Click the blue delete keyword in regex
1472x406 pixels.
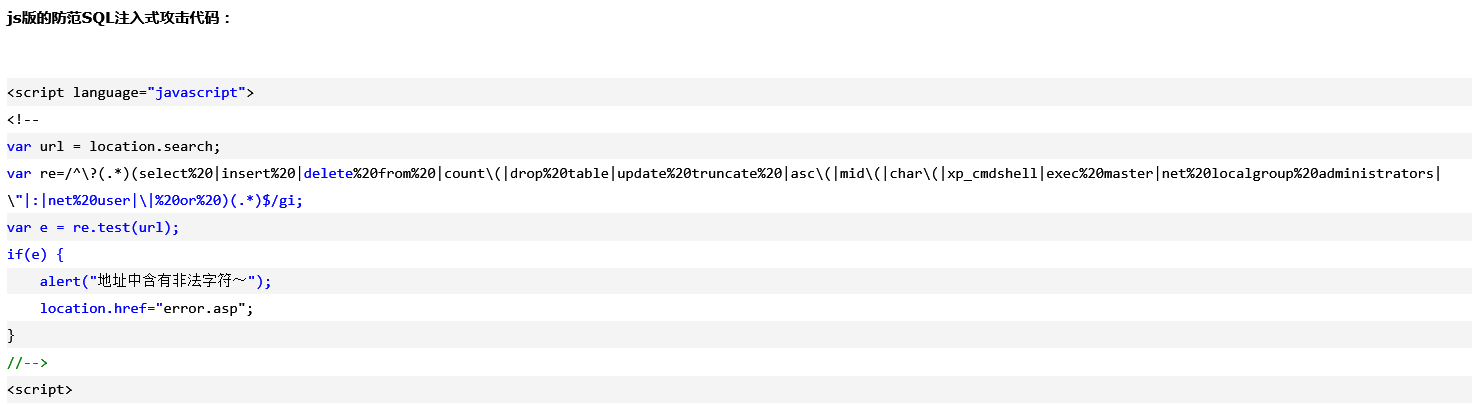(328, 173)
